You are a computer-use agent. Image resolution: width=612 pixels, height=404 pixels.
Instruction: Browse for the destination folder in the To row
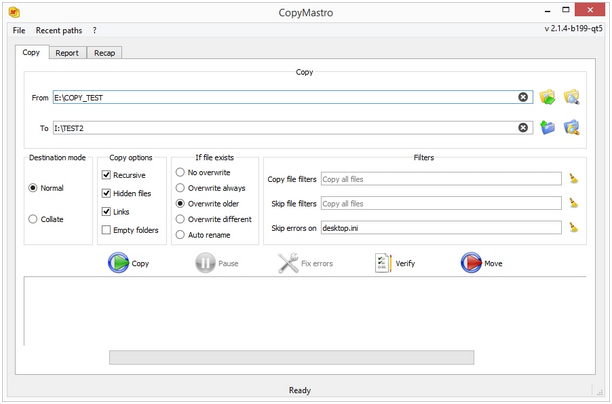tap(547, 127)
